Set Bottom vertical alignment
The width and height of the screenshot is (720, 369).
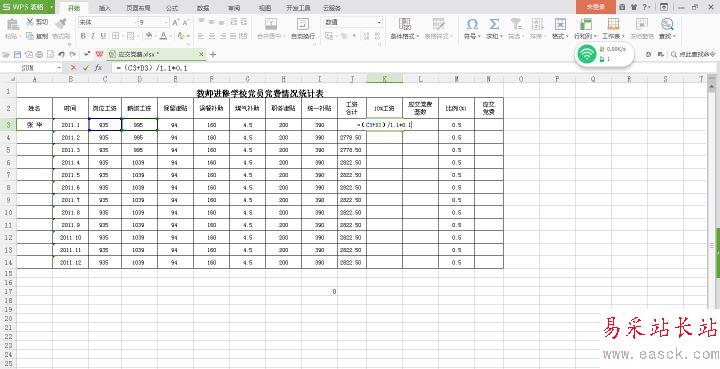(x=222, y=22)
